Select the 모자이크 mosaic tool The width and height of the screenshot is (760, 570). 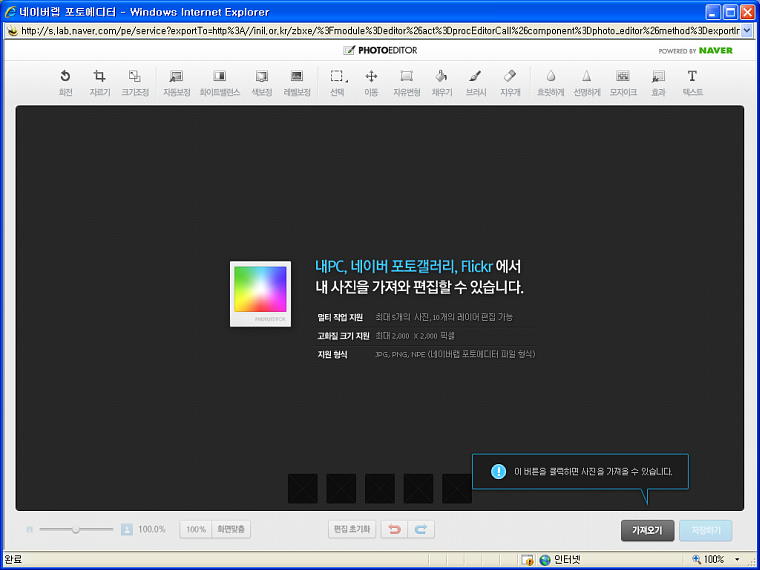click(x=623, y=82)
